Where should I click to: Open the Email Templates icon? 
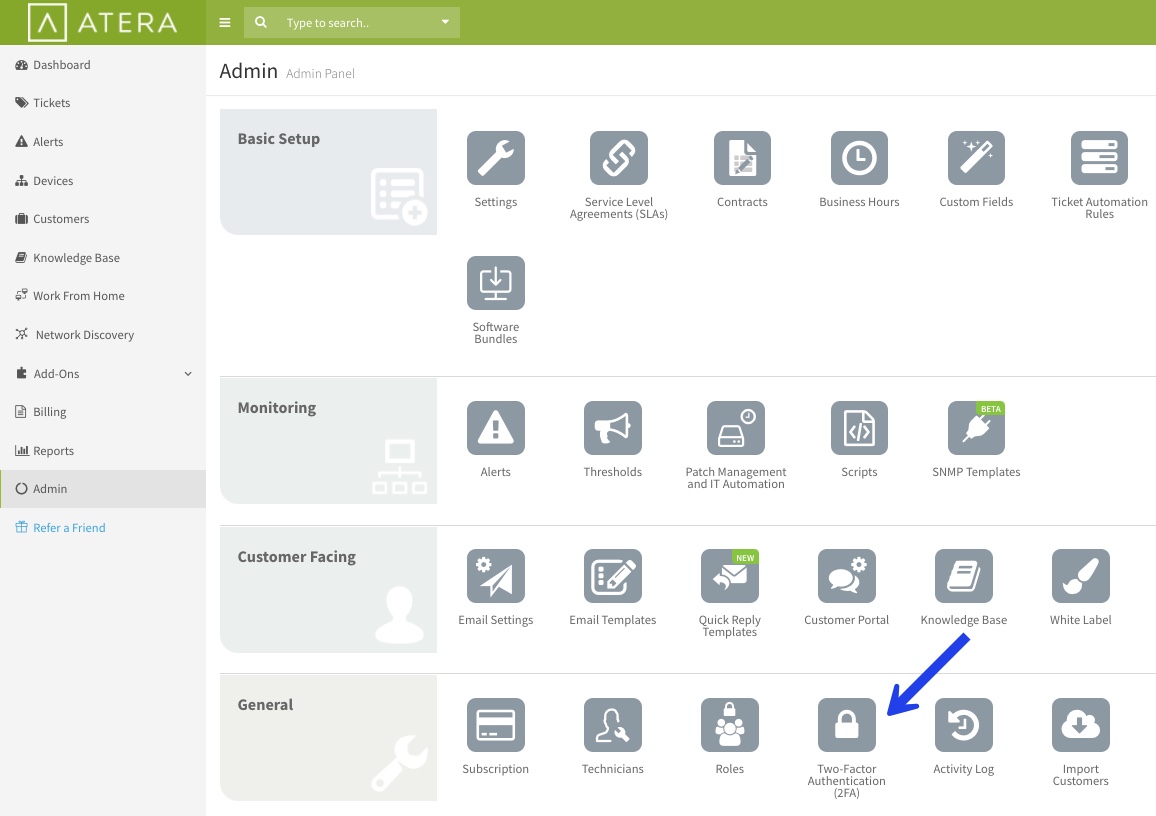coord(613,576)
